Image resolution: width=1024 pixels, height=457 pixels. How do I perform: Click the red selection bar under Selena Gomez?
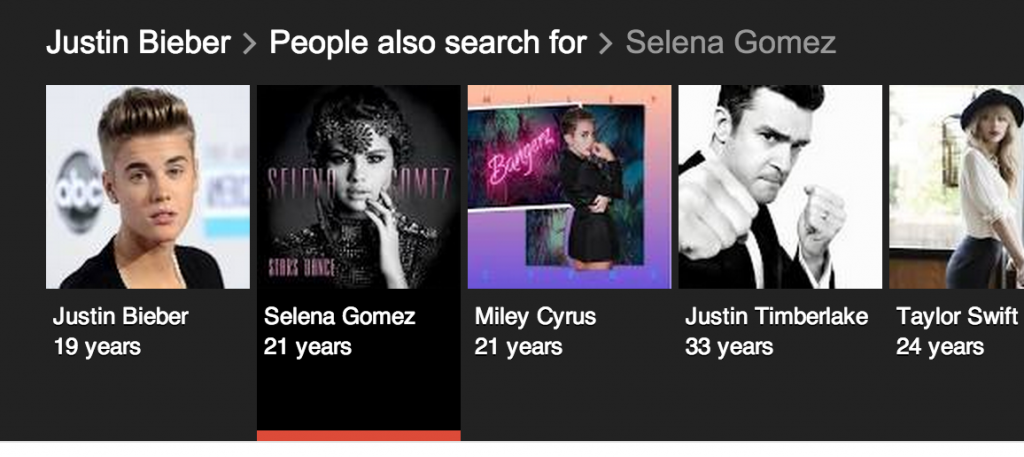[359, 435]
